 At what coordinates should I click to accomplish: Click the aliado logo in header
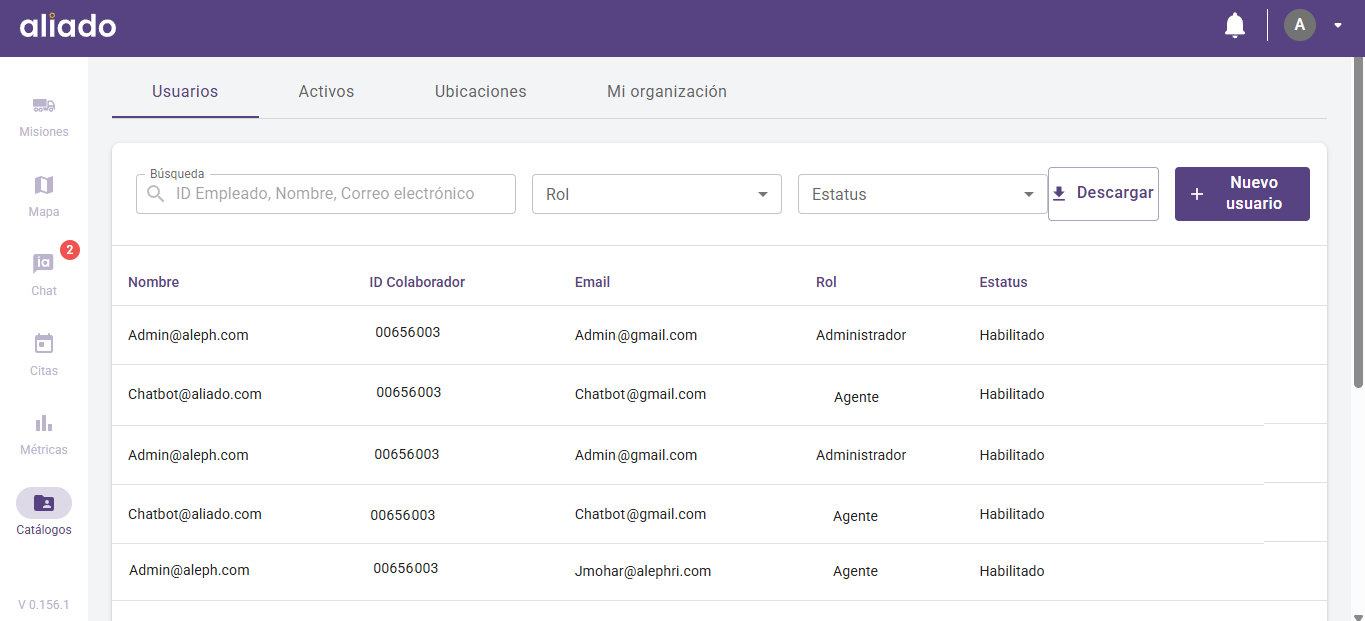click(68, 26)
